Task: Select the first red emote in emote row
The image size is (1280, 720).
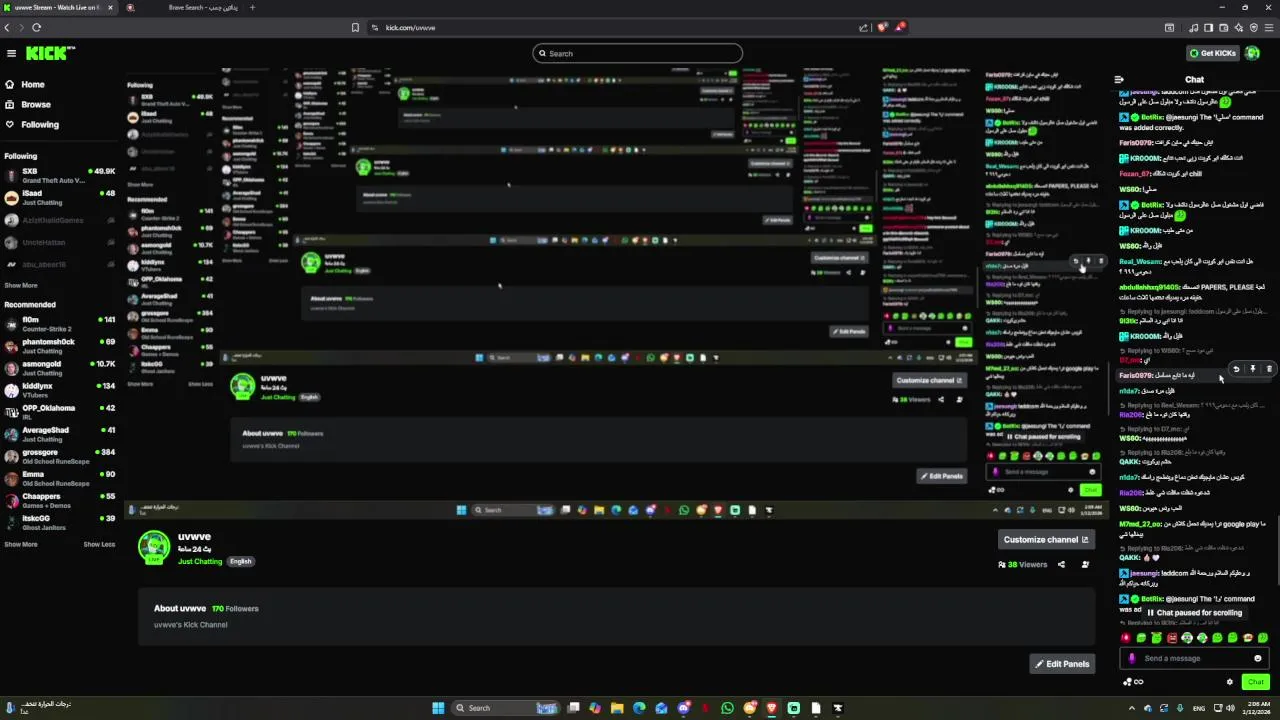Action: click(1126, 638)
